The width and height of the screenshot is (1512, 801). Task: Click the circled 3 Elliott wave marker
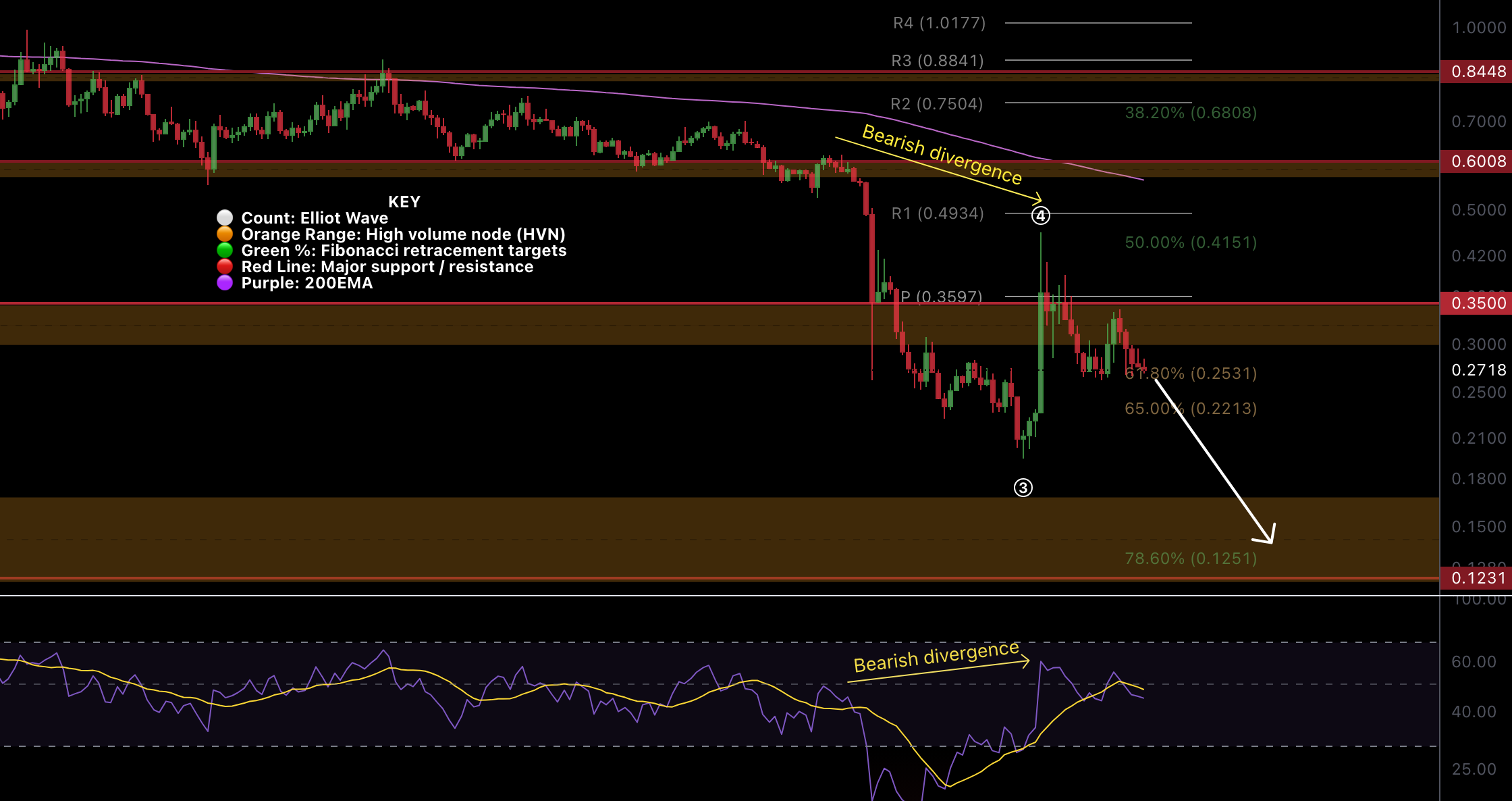[x=1023, y=488]
